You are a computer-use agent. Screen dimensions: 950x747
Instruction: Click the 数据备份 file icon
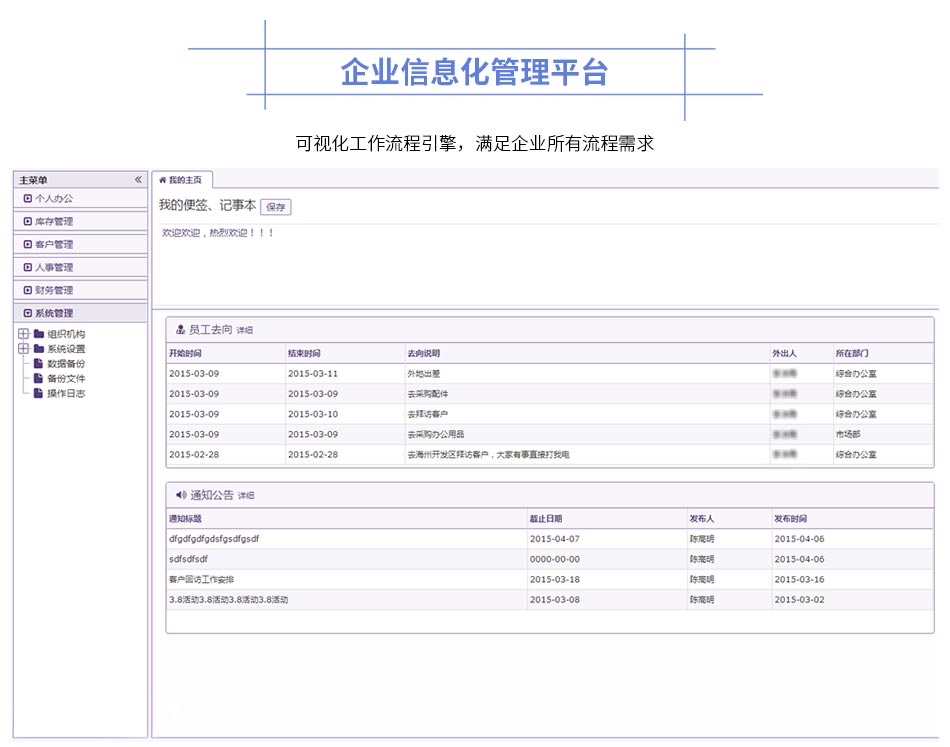[x=38, y=363]
